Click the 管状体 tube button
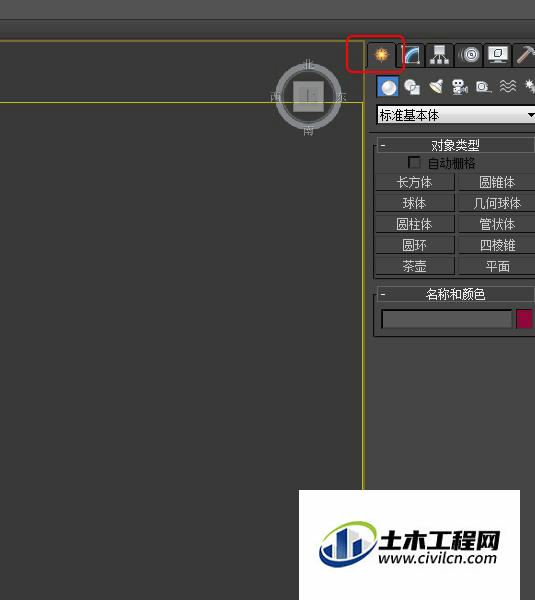This screenshot has height=600, width=535. [497, 224]
